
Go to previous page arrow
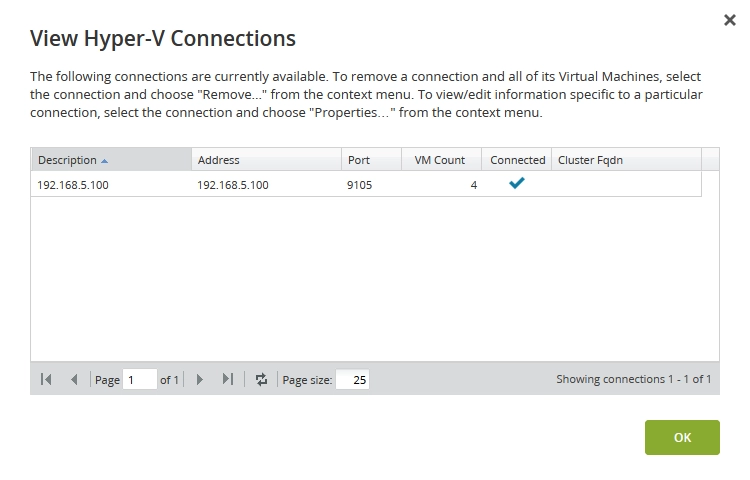[74, 380]
